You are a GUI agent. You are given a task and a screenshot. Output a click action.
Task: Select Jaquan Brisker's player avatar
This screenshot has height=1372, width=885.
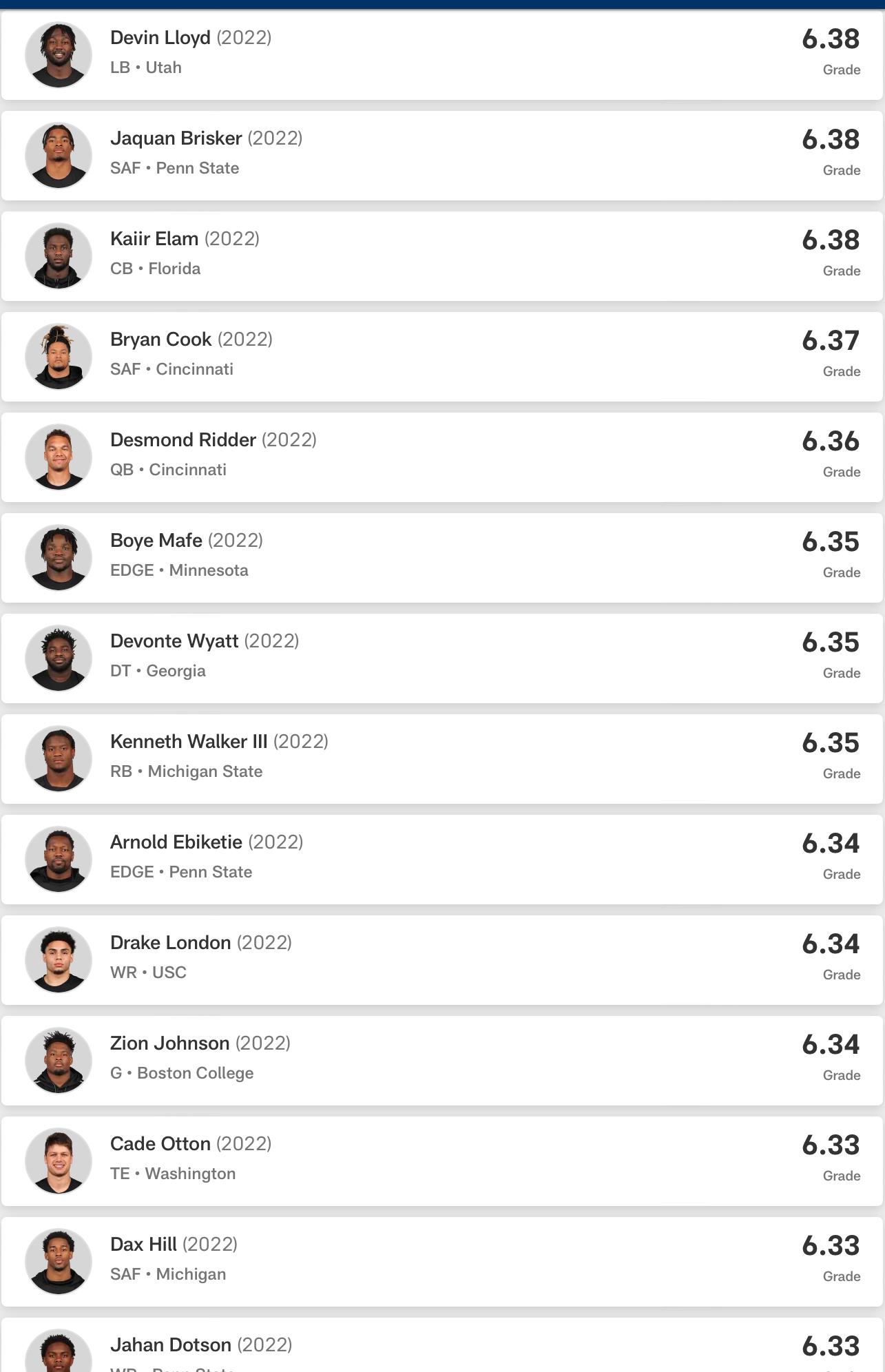coord(59,156)
